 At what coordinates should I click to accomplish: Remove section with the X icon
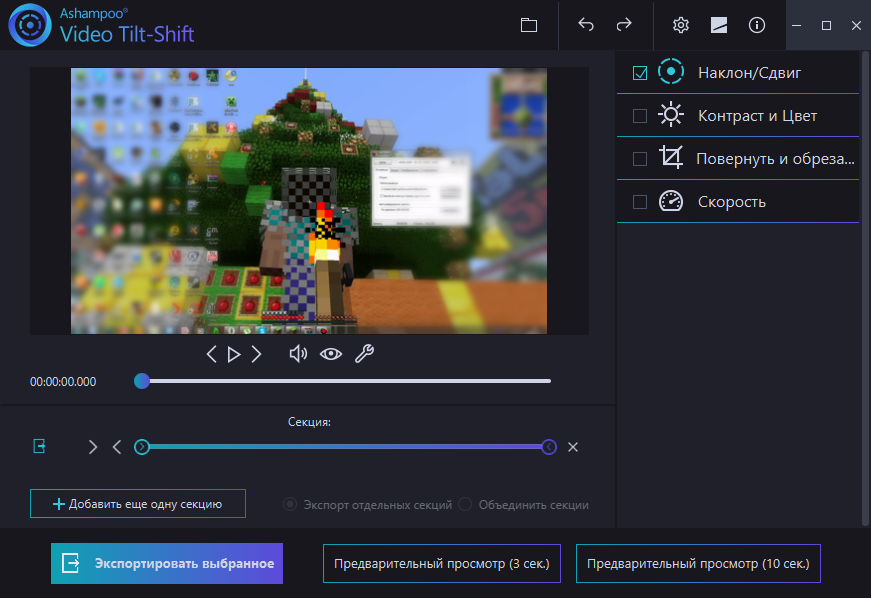point(573,447)
